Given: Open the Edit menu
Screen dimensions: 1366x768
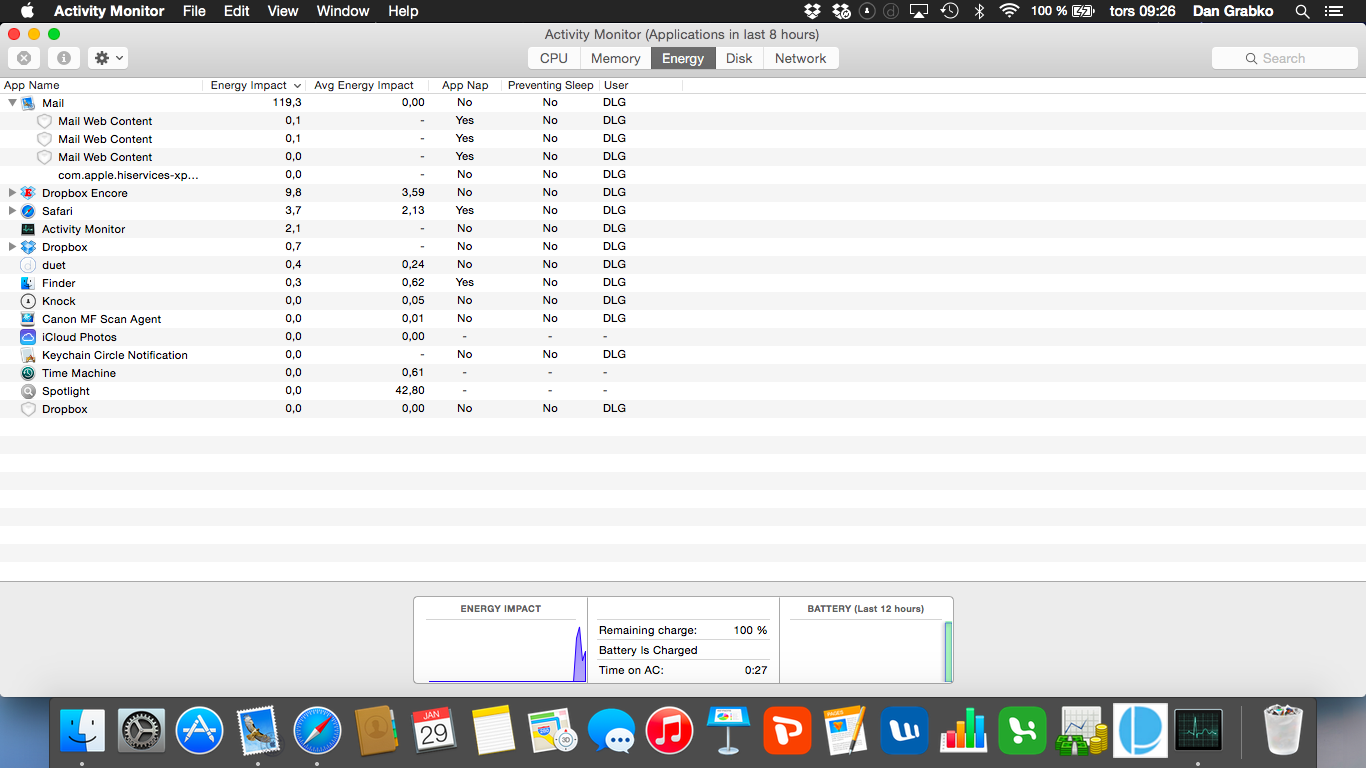Looking at the screenshot, I should coord(237,11).
